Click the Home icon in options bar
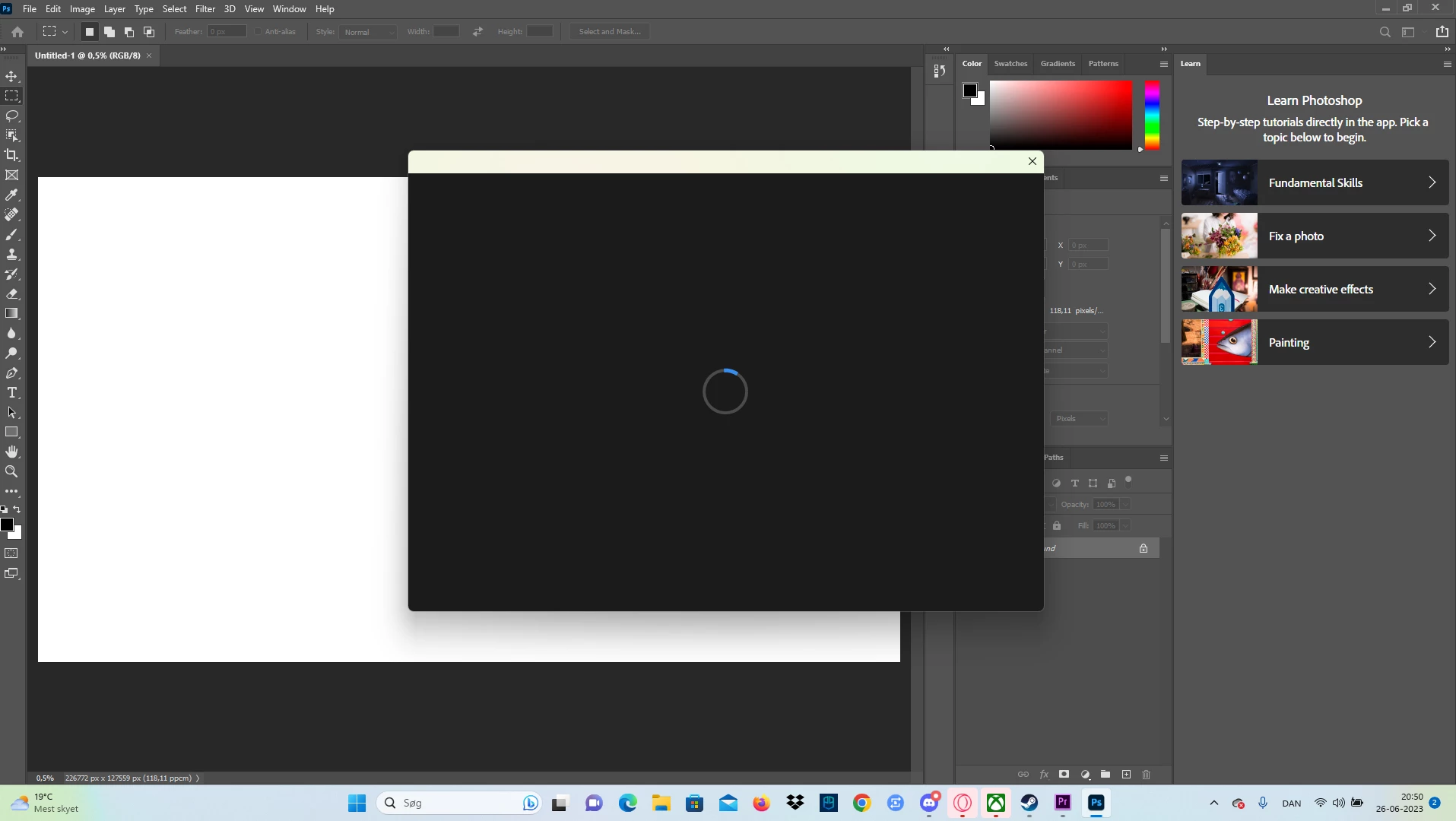This screenshot has width=1456, height=821. 17,32
